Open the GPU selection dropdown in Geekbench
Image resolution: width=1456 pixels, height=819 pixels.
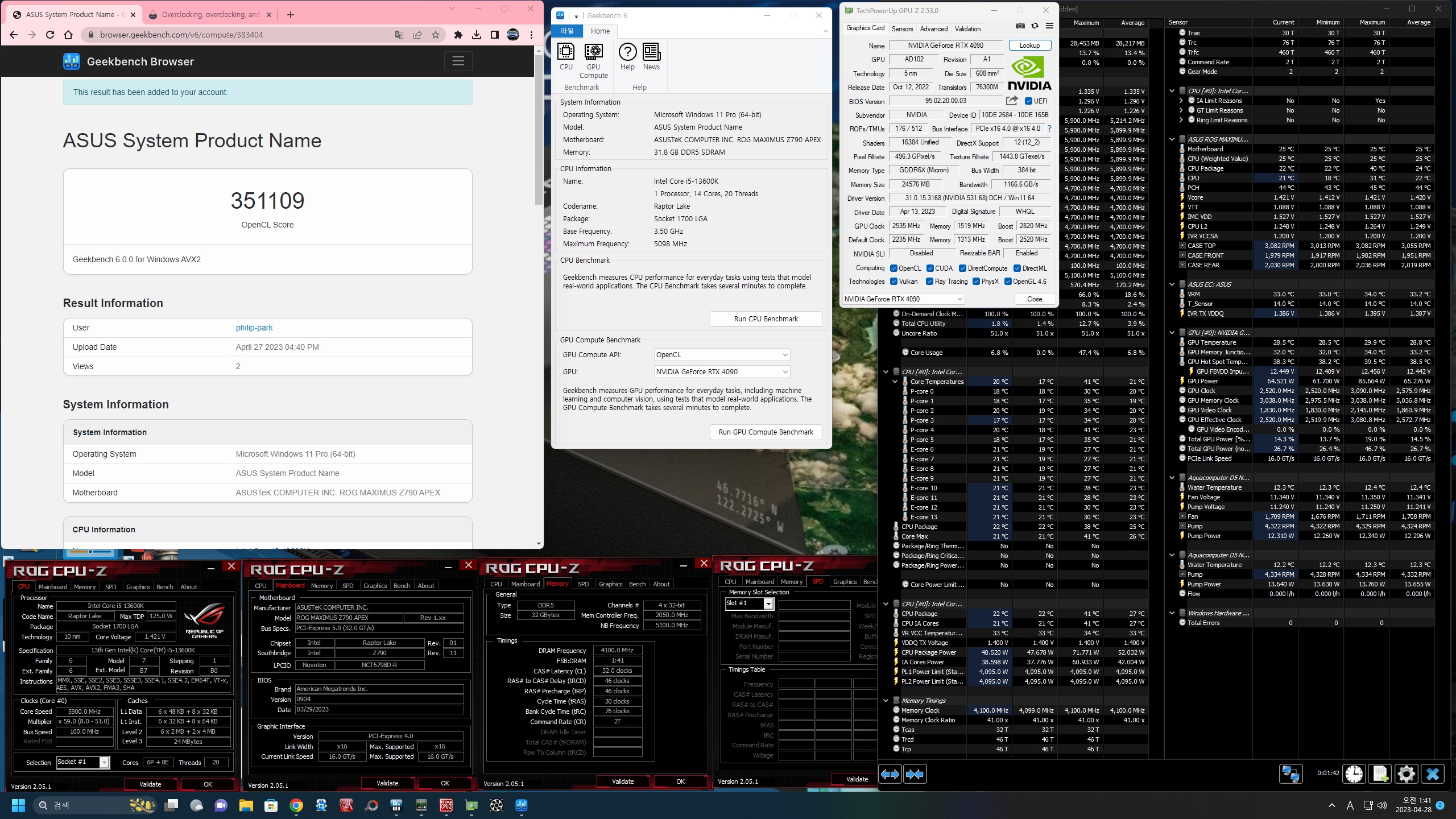coord(722,371)
